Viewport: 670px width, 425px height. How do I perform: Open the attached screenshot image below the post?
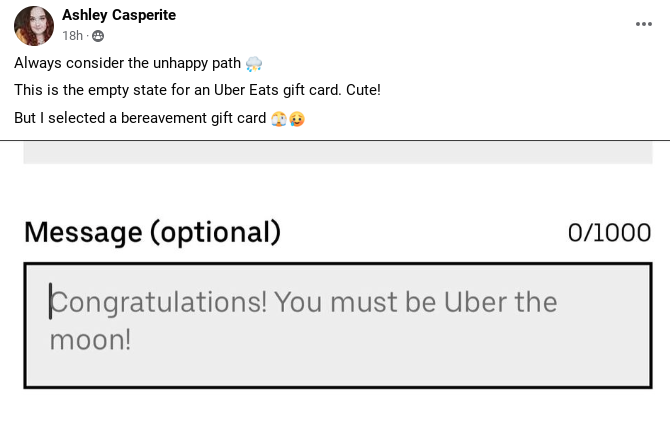point(335,283)
